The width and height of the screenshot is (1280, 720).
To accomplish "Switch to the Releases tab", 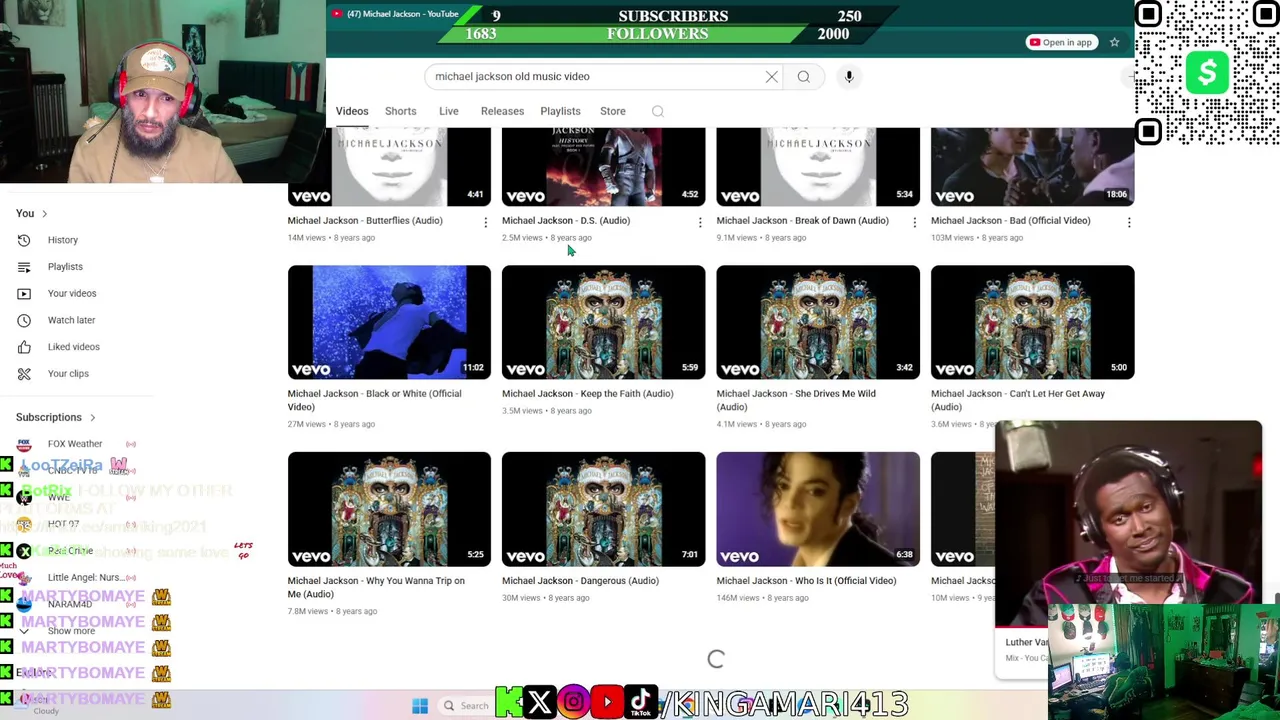I will click(x=502, y=111).
